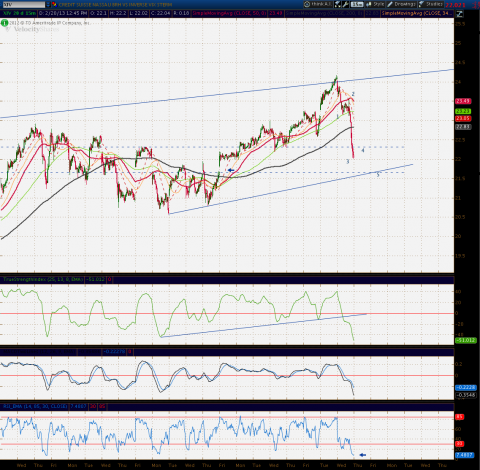
Task: Open chart settings wrench icon
Action: click(x=345, y=4)
